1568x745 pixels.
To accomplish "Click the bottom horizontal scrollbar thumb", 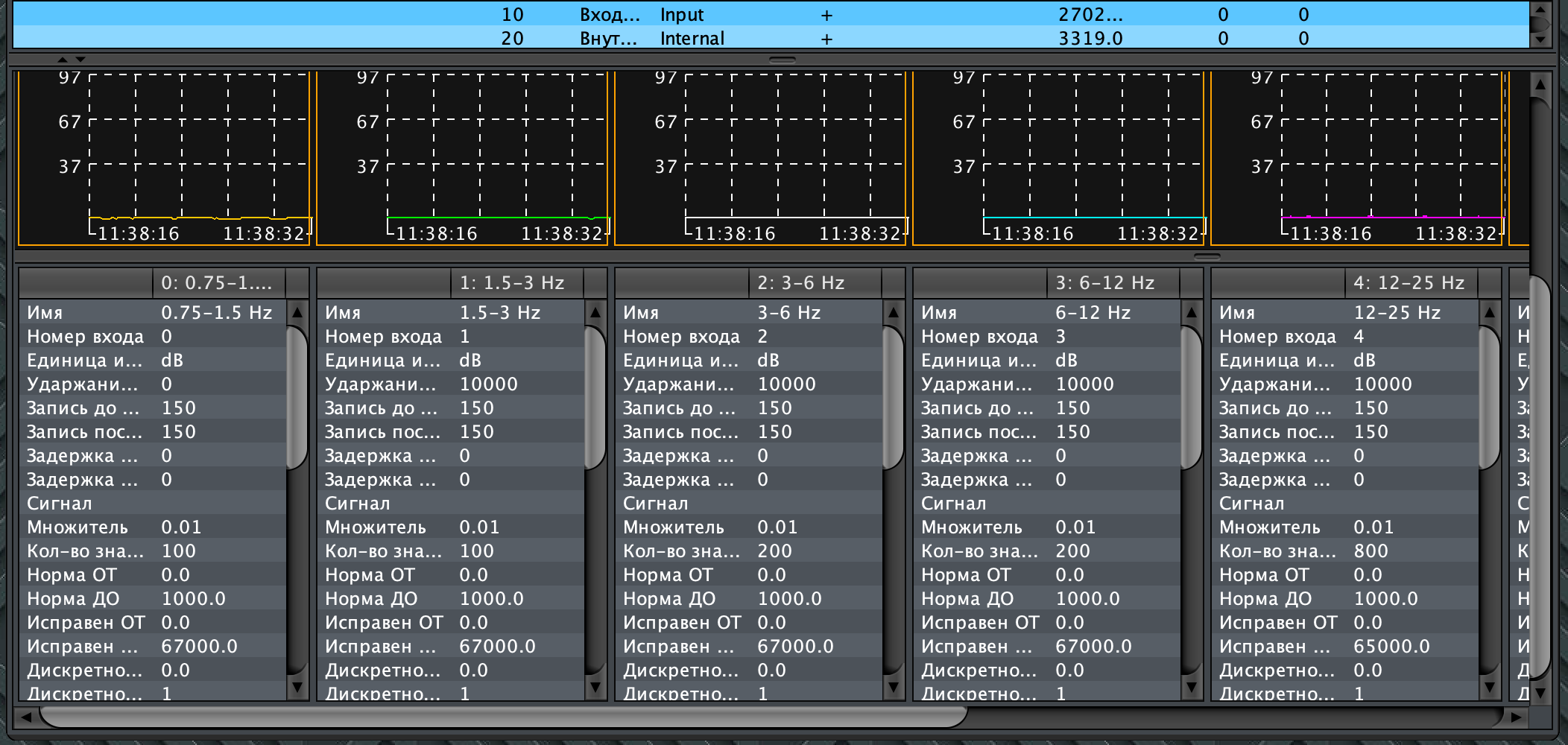I will (x=503, y=717).
